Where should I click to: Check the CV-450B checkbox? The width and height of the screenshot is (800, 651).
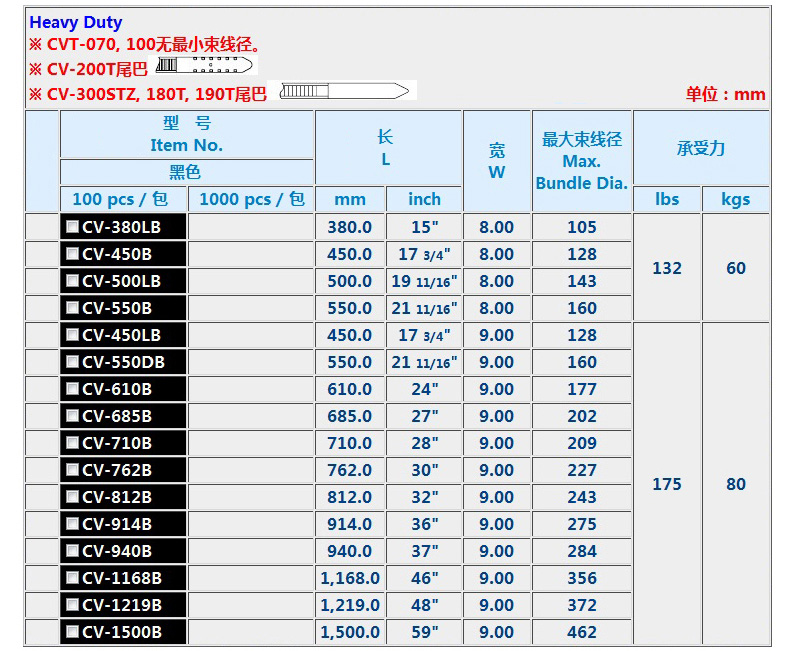point(72,254)
